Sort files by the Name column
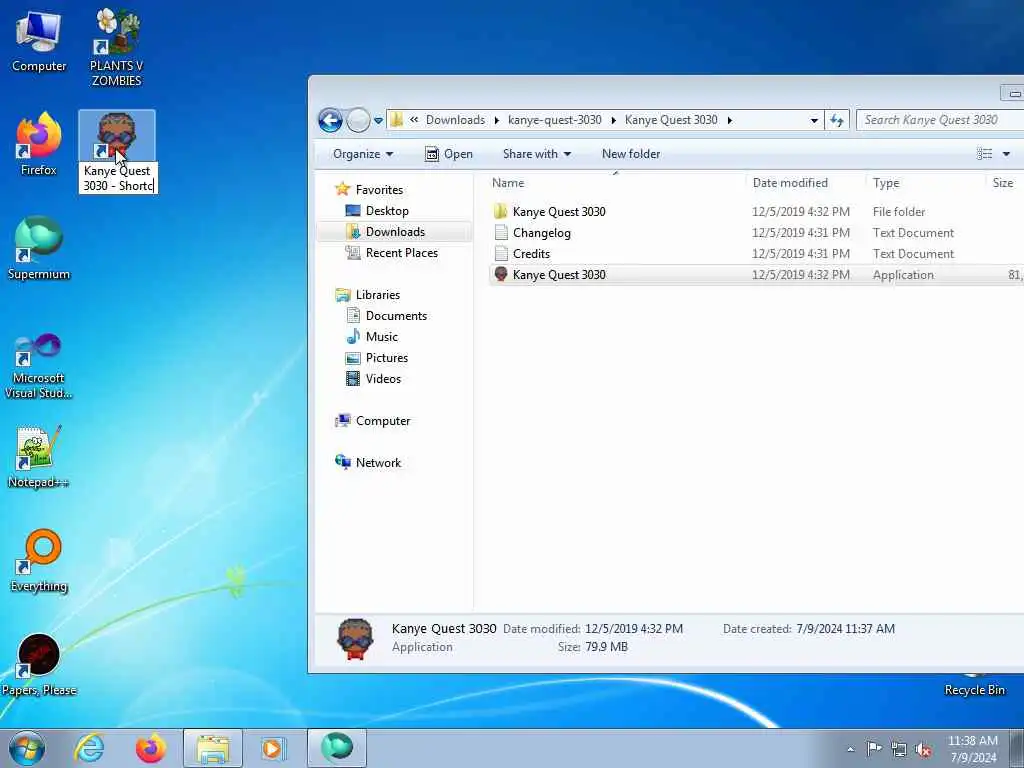The width and height of the screenshot is (1024, 768). coord(615,183)
